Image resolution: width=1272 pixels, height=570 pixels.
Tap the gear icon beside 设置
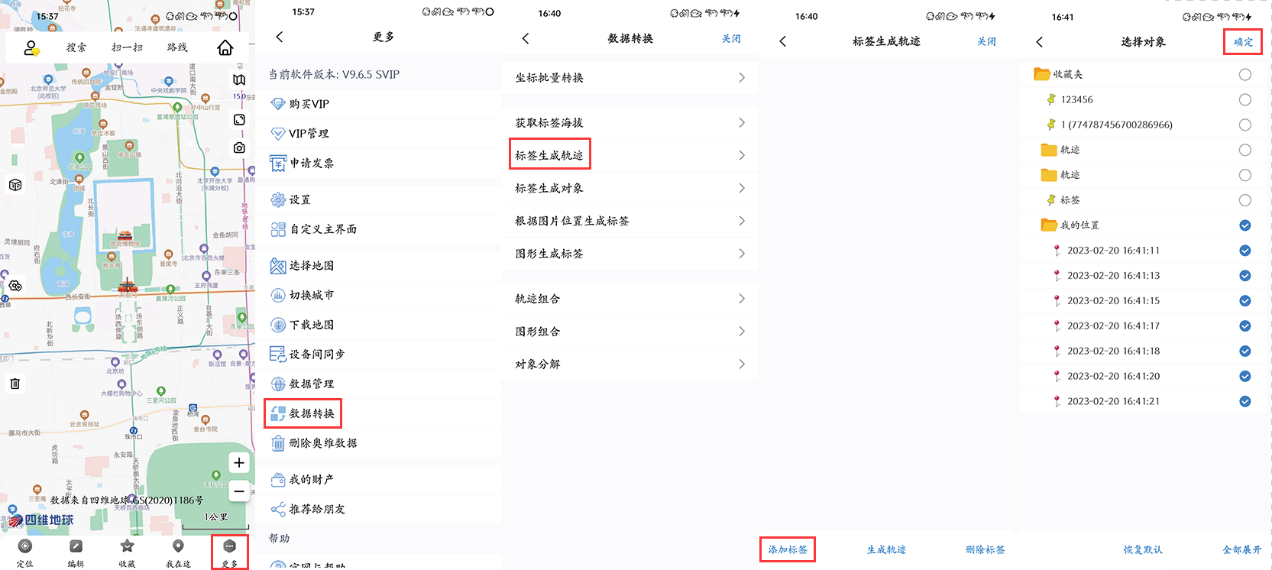(x=278, y=200)
